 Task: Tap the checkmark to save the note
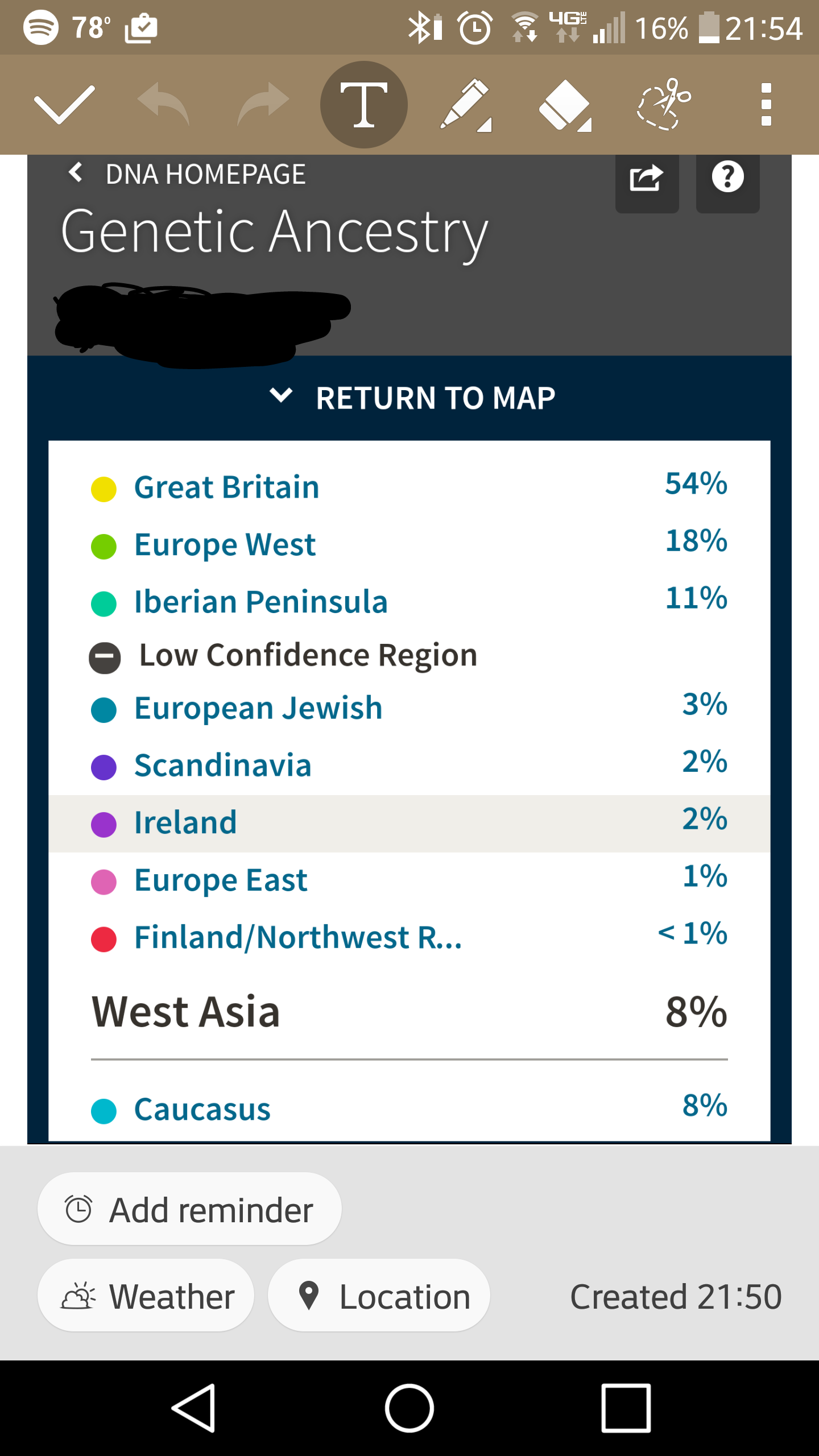[x=64, y=104]
